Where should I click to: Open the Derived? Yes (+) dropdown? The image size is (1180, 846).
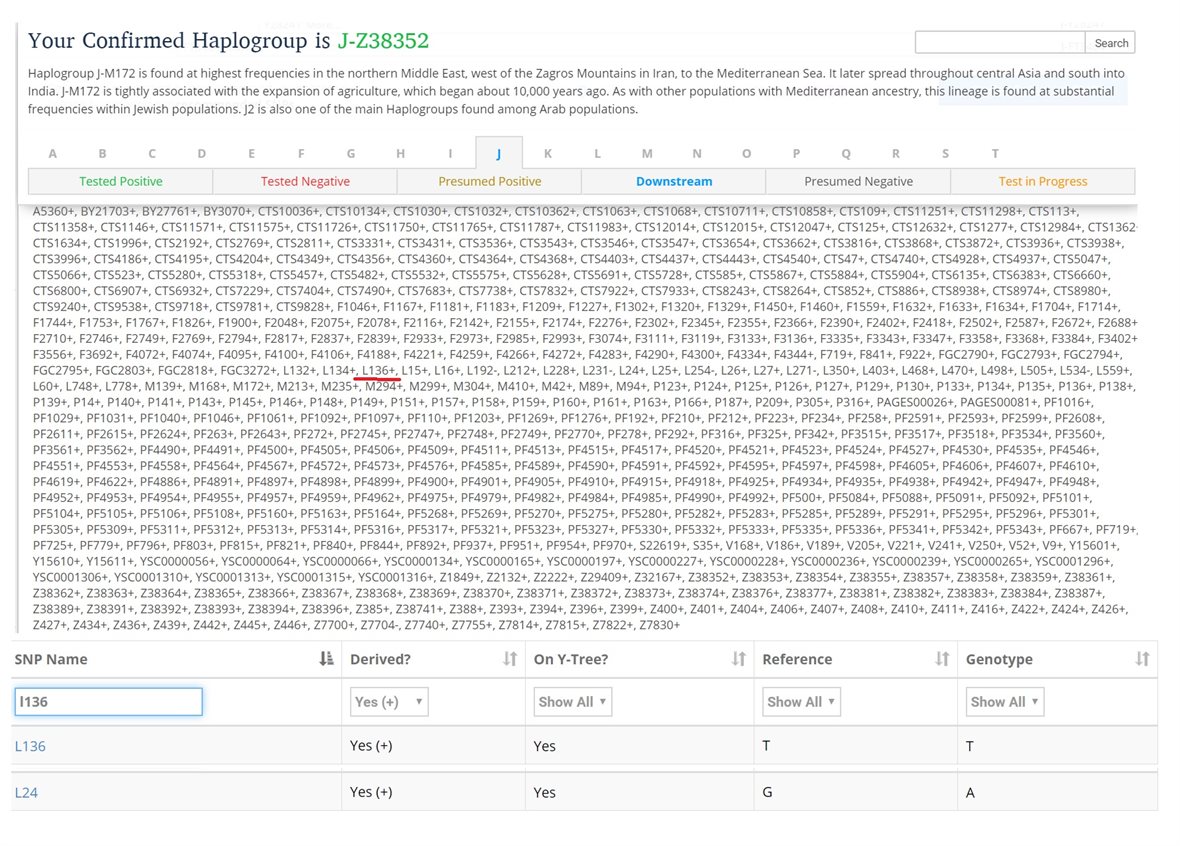pos(388,701)
